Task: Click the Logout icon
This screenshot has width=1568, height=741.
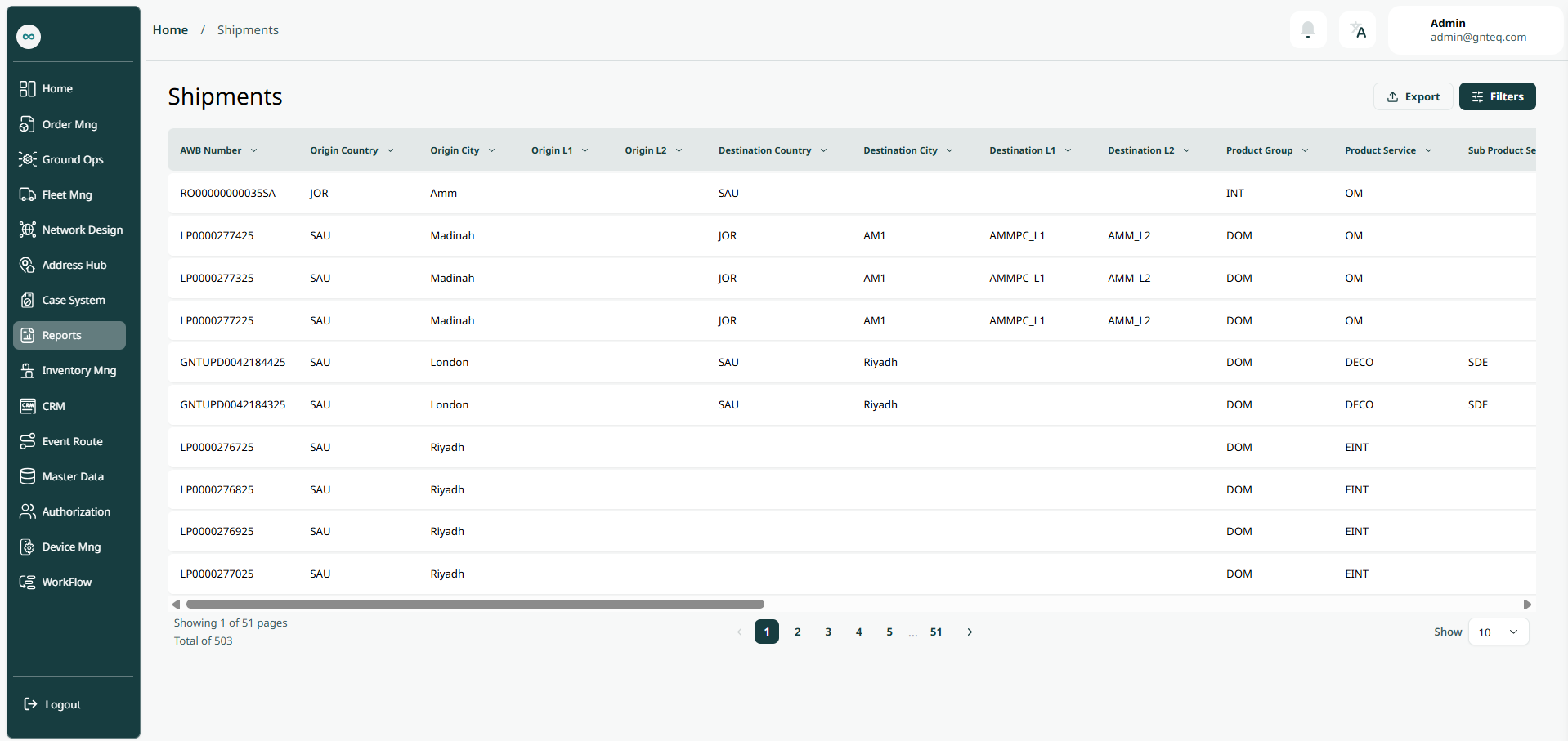Action: tap(30, 704)
